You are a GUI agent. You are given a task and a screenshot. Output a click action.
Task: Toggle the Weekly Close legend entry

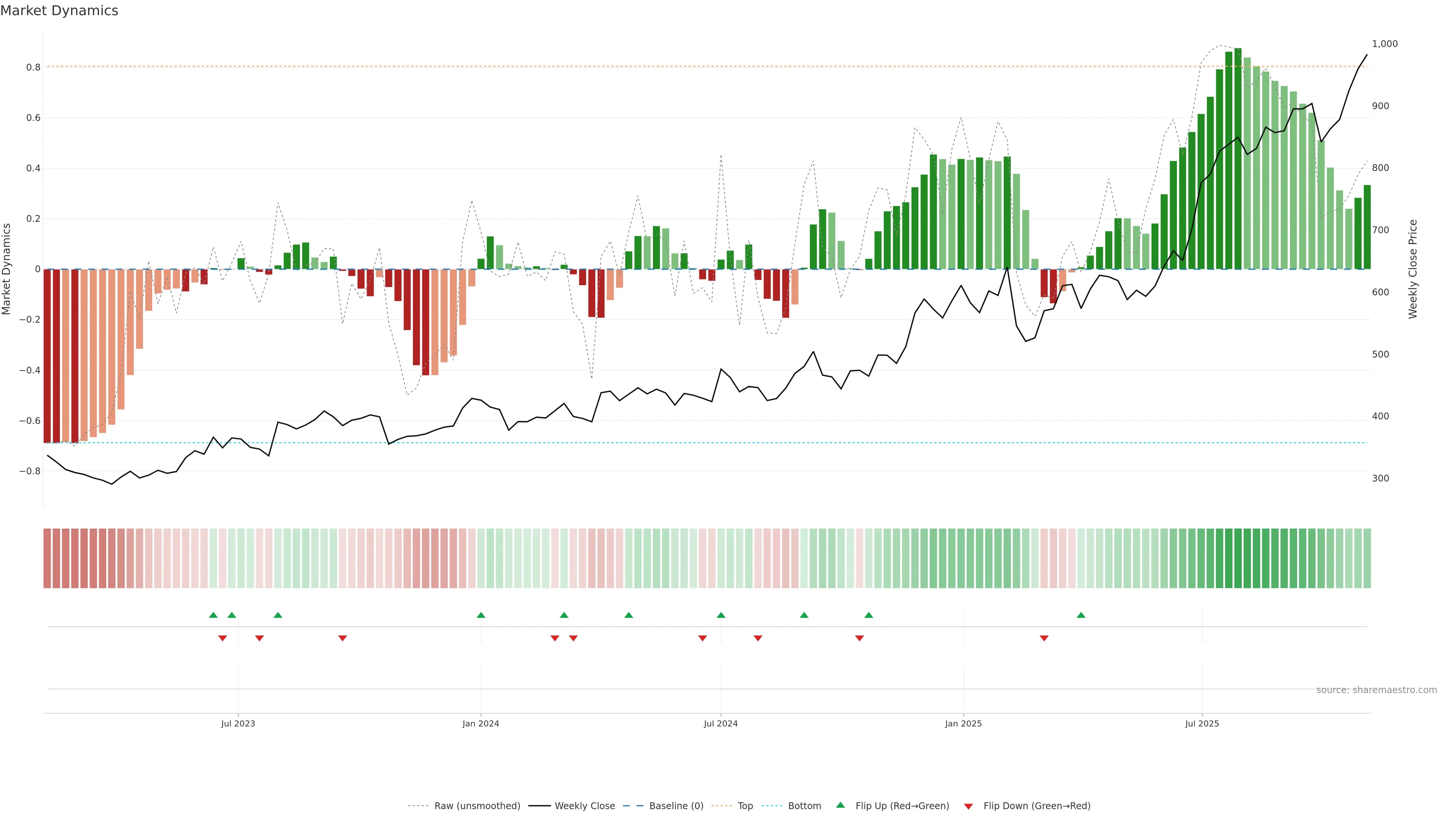[584, 806]
